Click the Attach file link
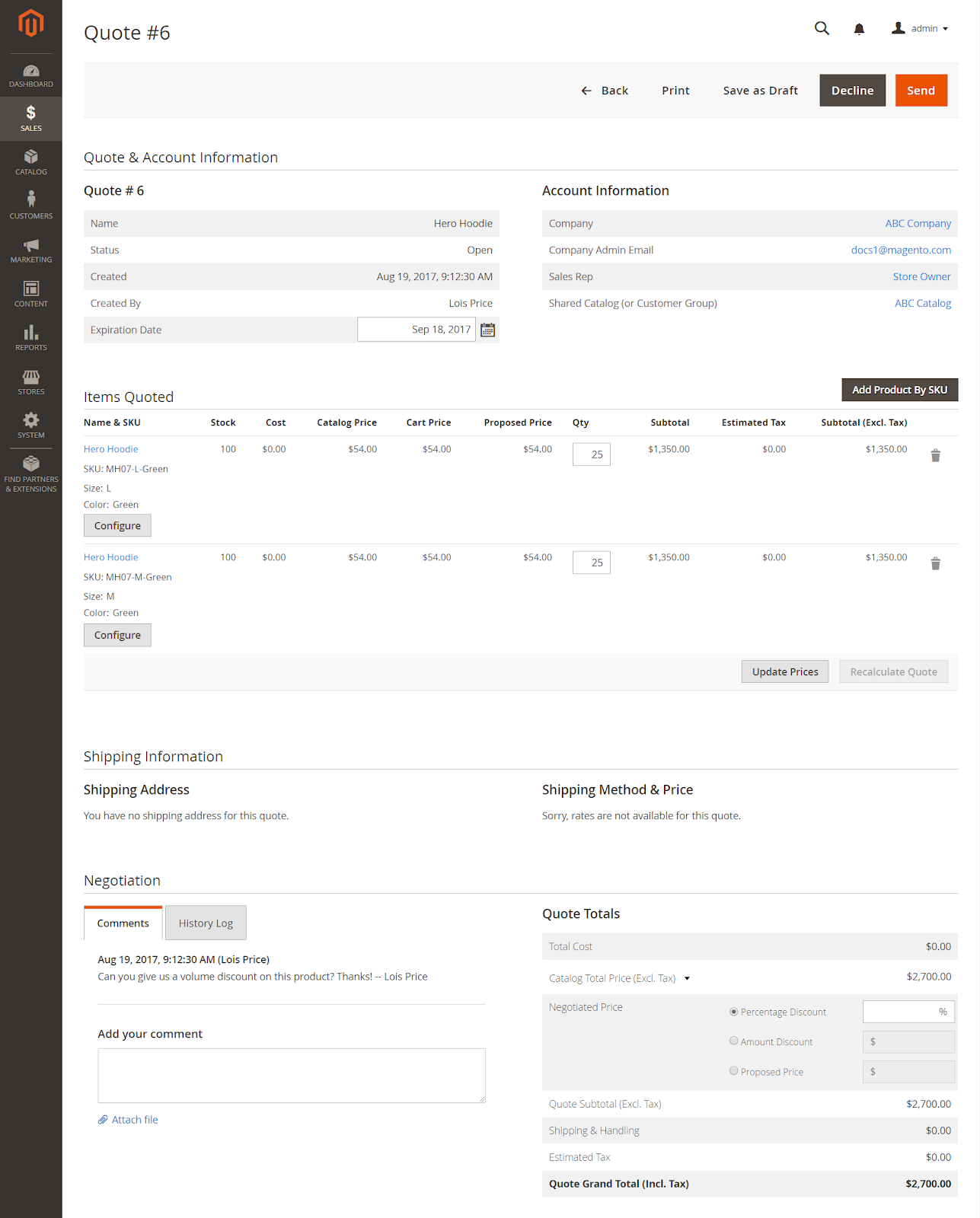 135,1120
